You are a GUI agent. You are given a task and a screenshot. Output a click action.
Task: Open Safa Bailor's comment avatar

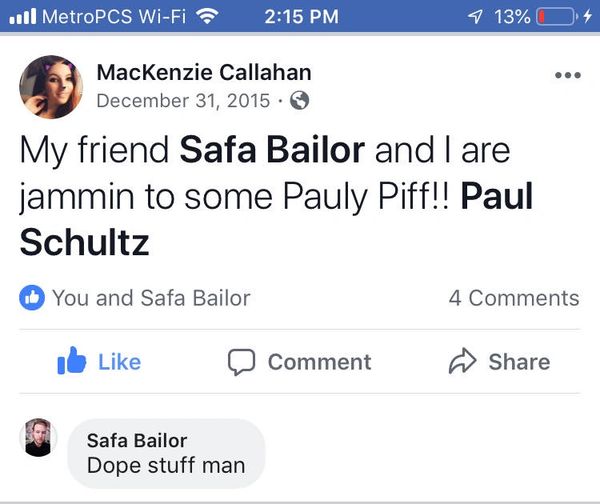point(39,438)
